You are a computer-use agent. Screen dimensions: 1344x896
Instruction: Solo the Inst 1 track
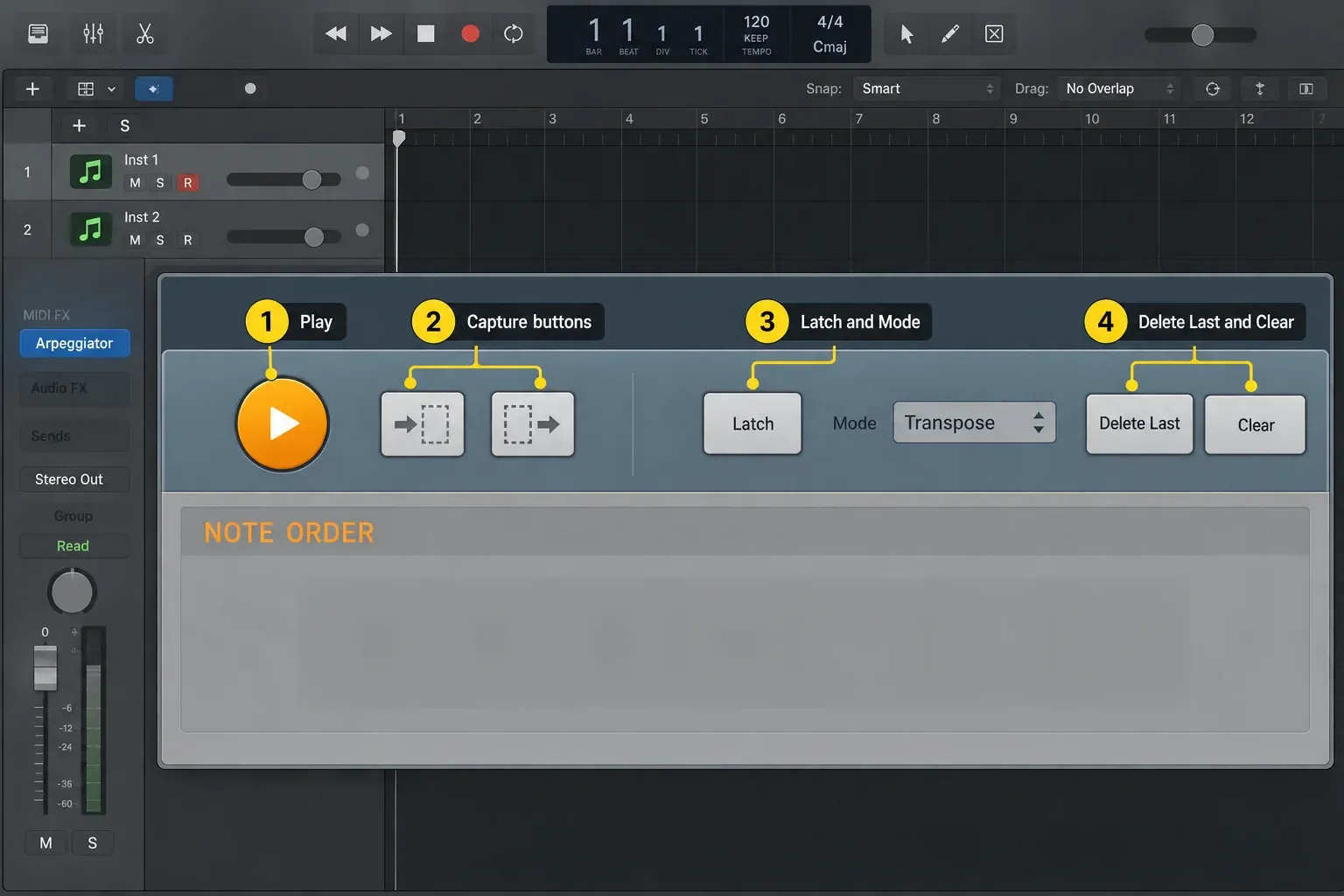pyautogui.click(x=160, y=183)
